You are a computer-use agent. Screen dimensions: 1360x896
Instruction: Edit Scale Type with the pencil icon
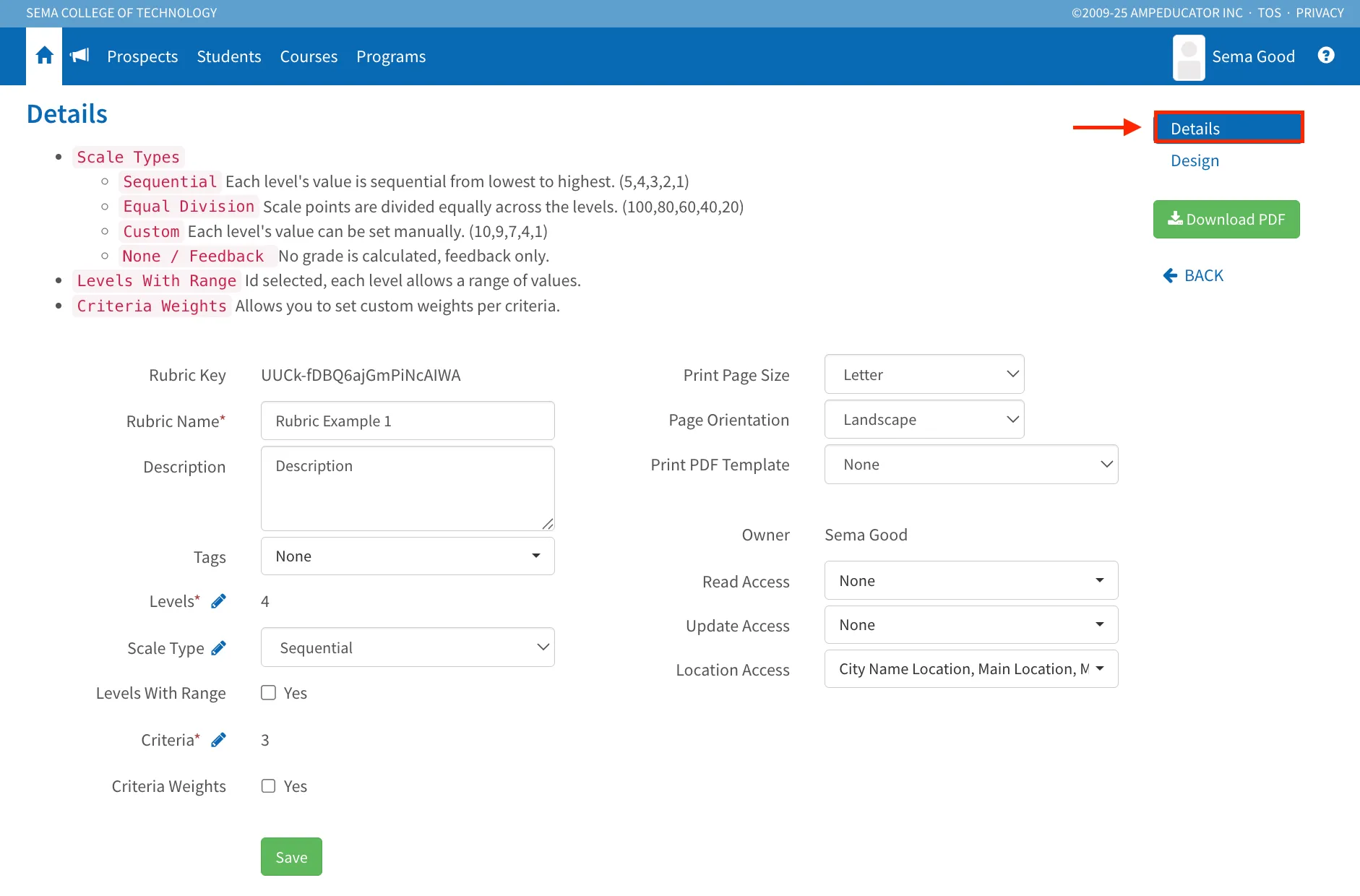(218, 648)
